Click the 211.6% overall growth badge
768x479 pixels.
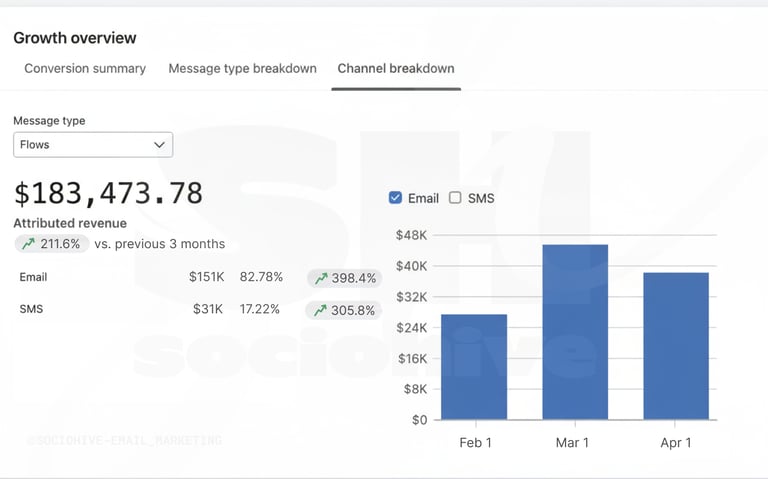(52, 244)
